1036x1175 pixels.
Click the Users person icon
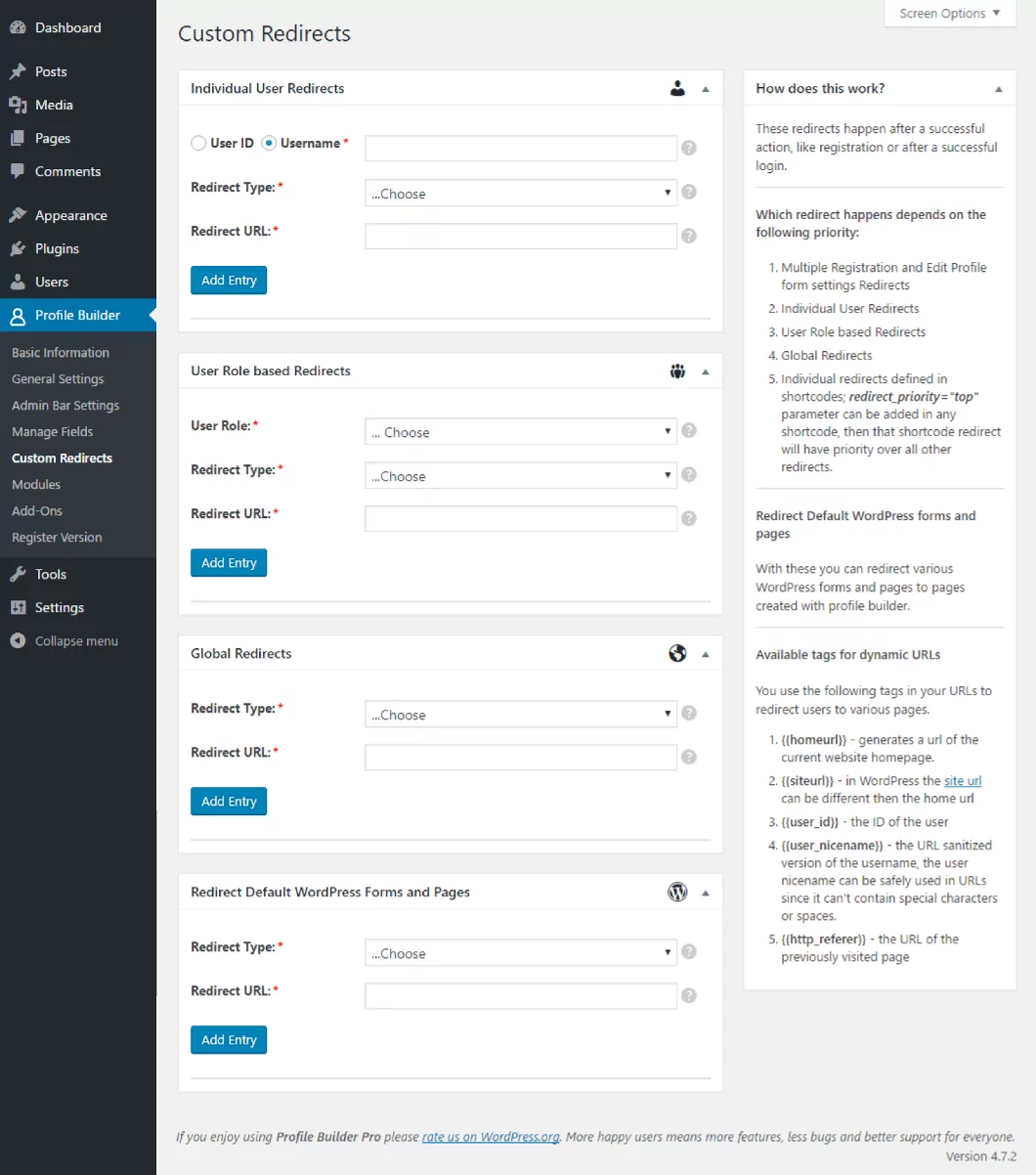pos(18,282)
